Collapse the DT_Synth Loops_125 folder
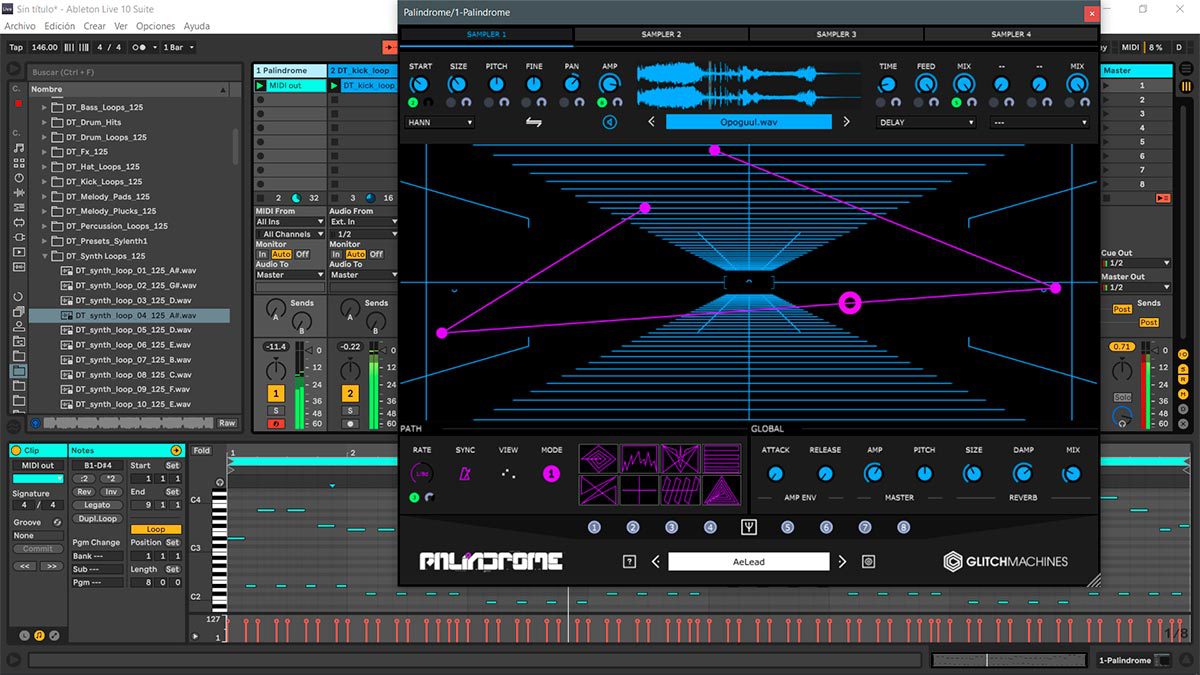 point(44,256)
